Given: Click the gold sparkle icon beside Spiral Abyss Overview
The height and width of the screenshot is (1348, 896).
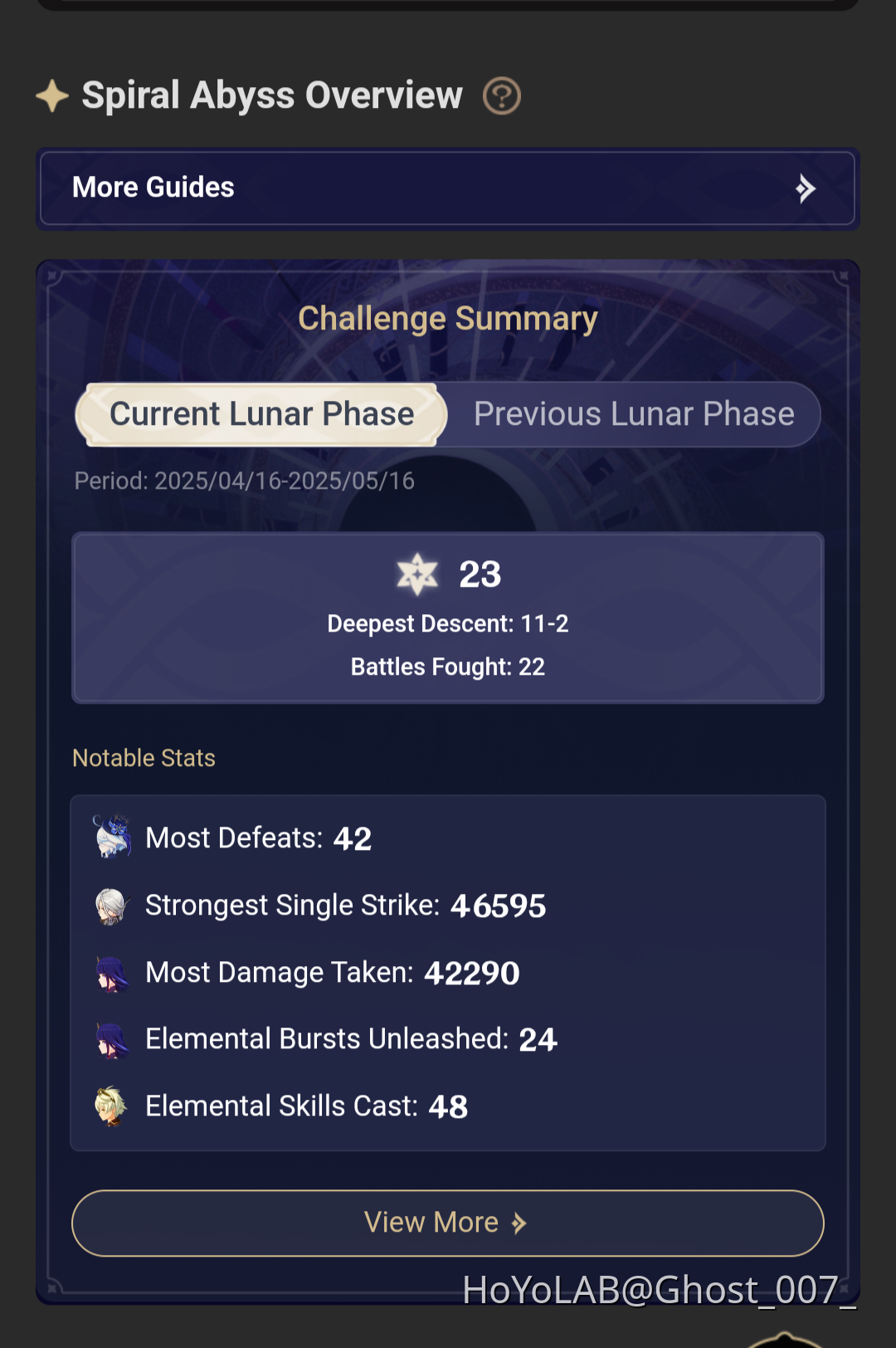Looking at the screenshot, I should 51,95.
